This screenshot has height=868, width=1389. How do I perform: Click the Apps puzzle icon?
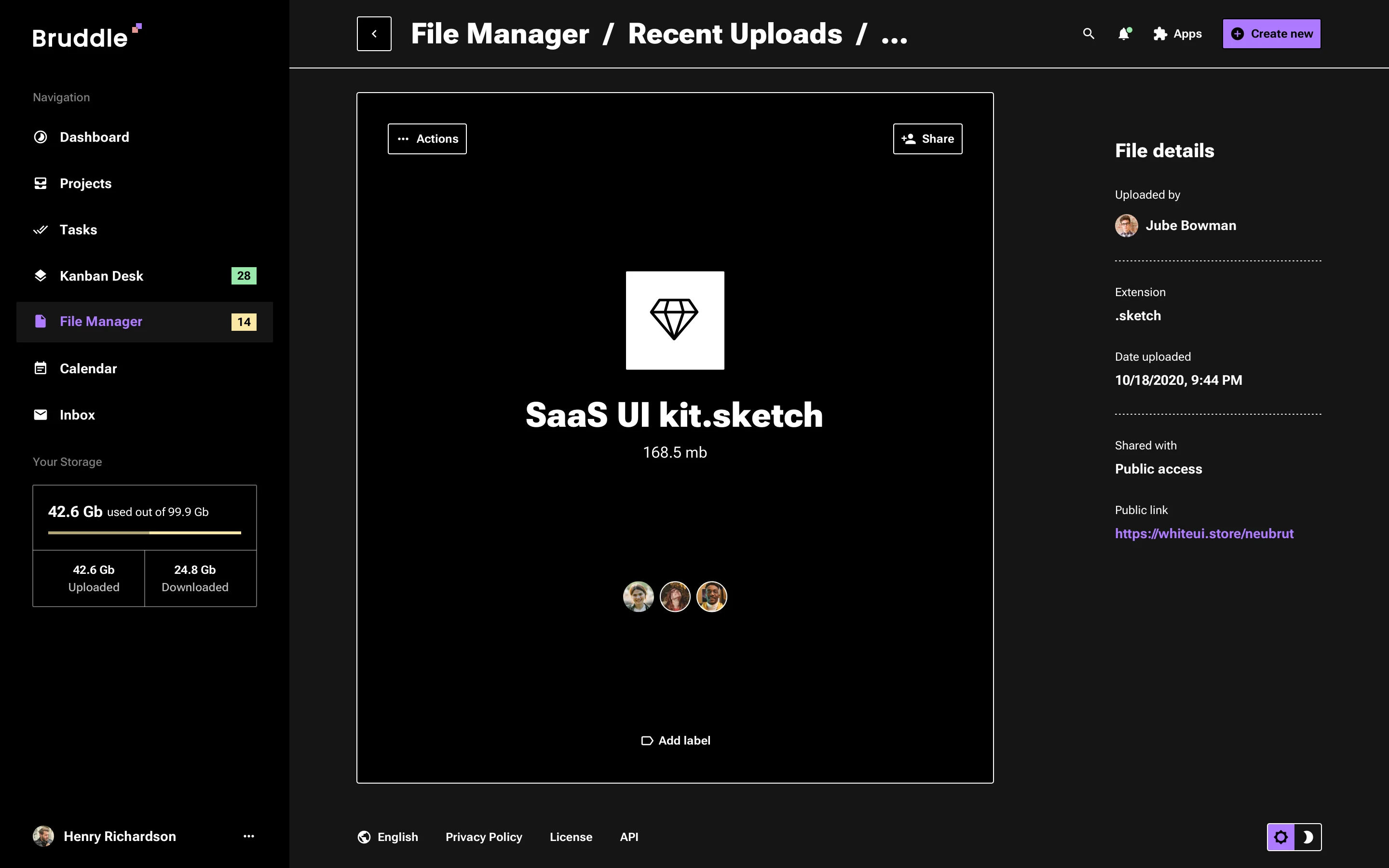point(1160,34)
